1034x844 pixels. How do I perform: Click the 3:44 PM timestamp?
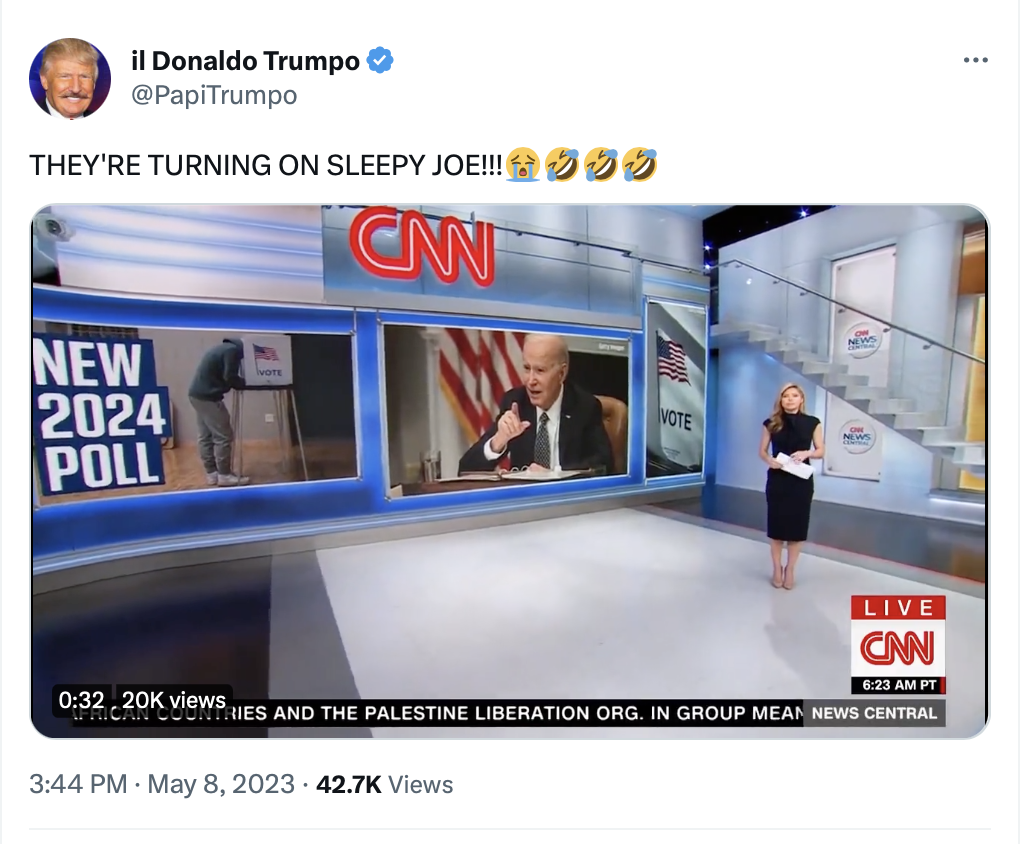(78, 784)
